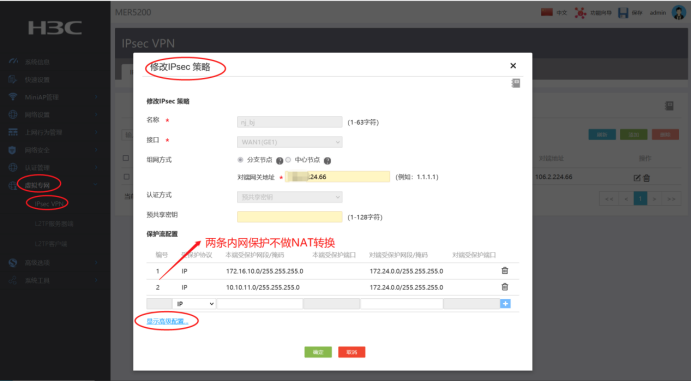Click the save floppy disk icon
691x381 pixels.
623,13
